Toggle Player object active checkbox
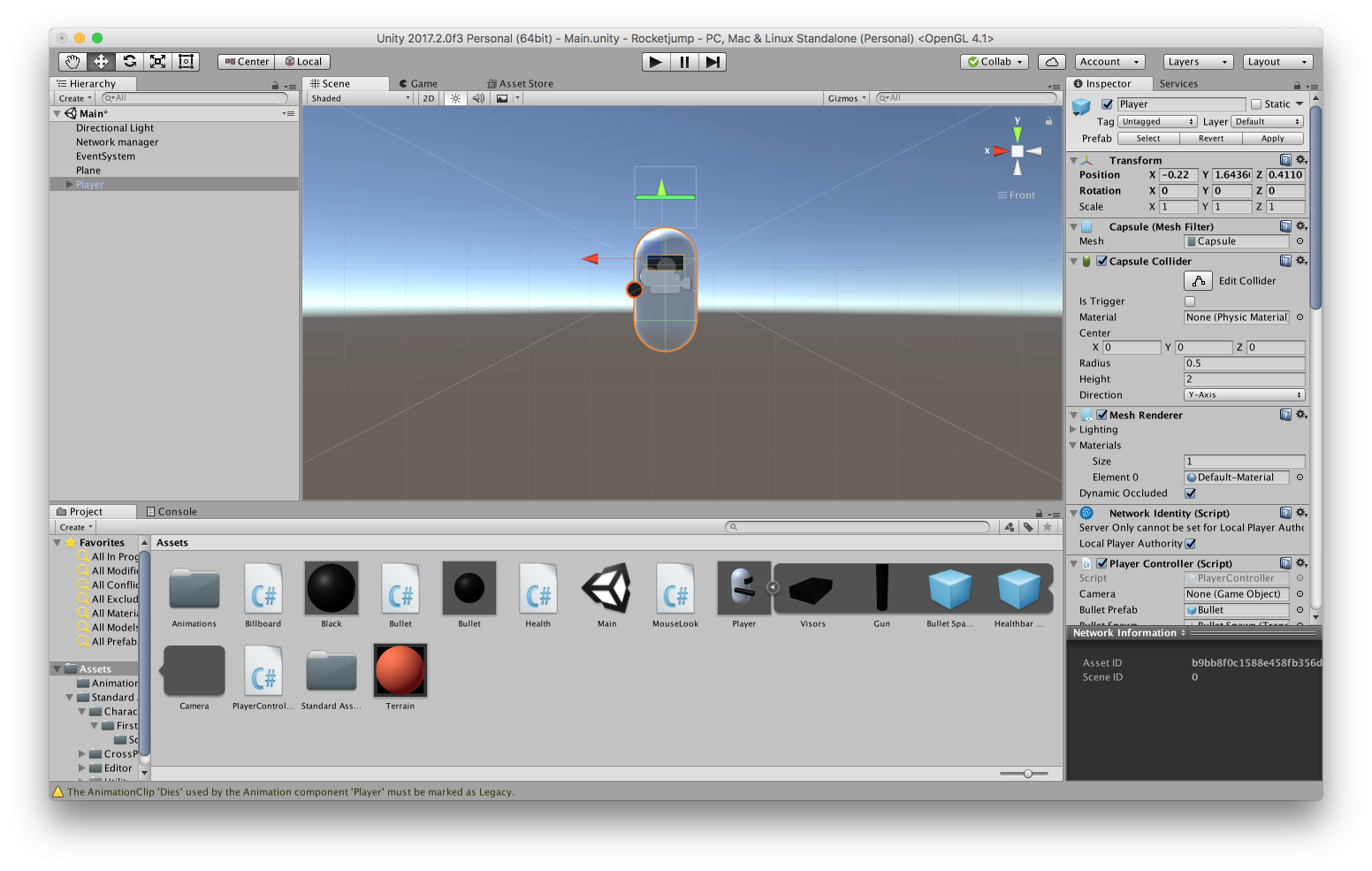1372x871 pixels. tap(1108, 104)
